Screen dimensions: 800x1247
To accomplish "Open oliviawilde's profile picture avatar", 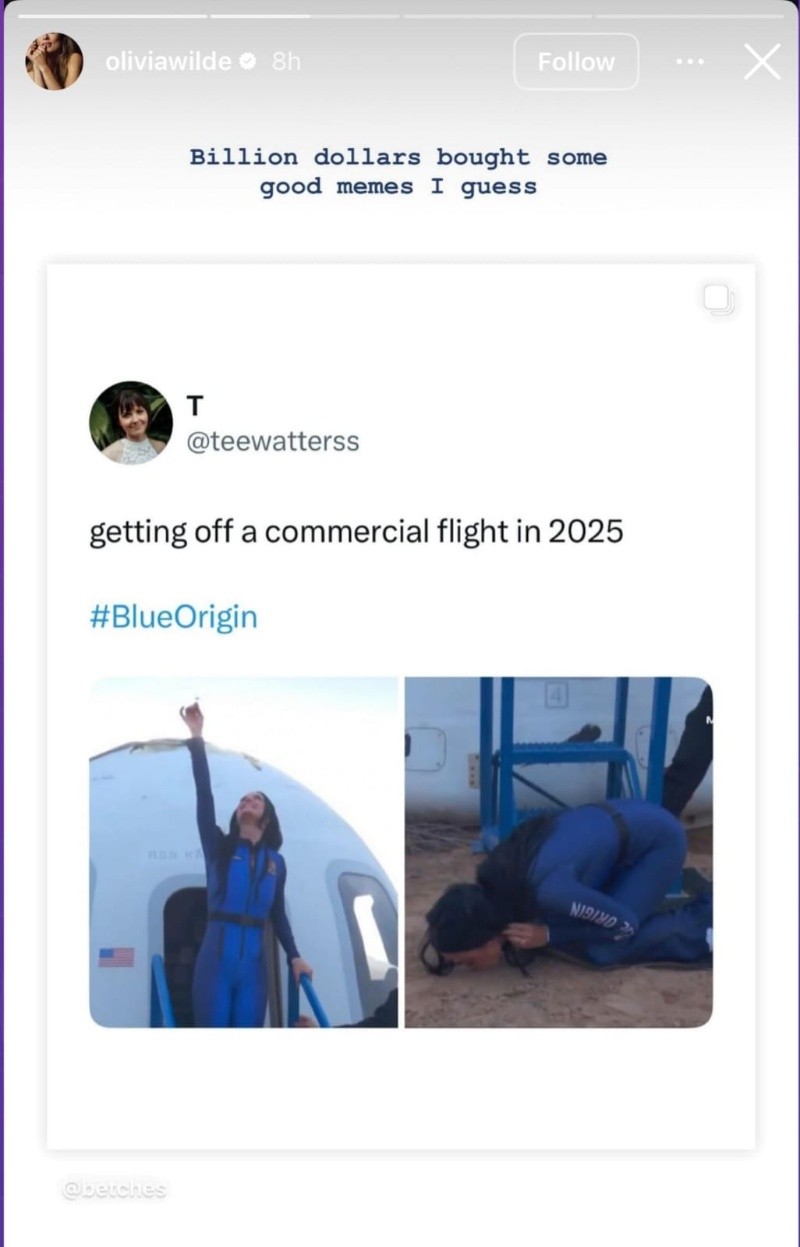I will 54,61.
